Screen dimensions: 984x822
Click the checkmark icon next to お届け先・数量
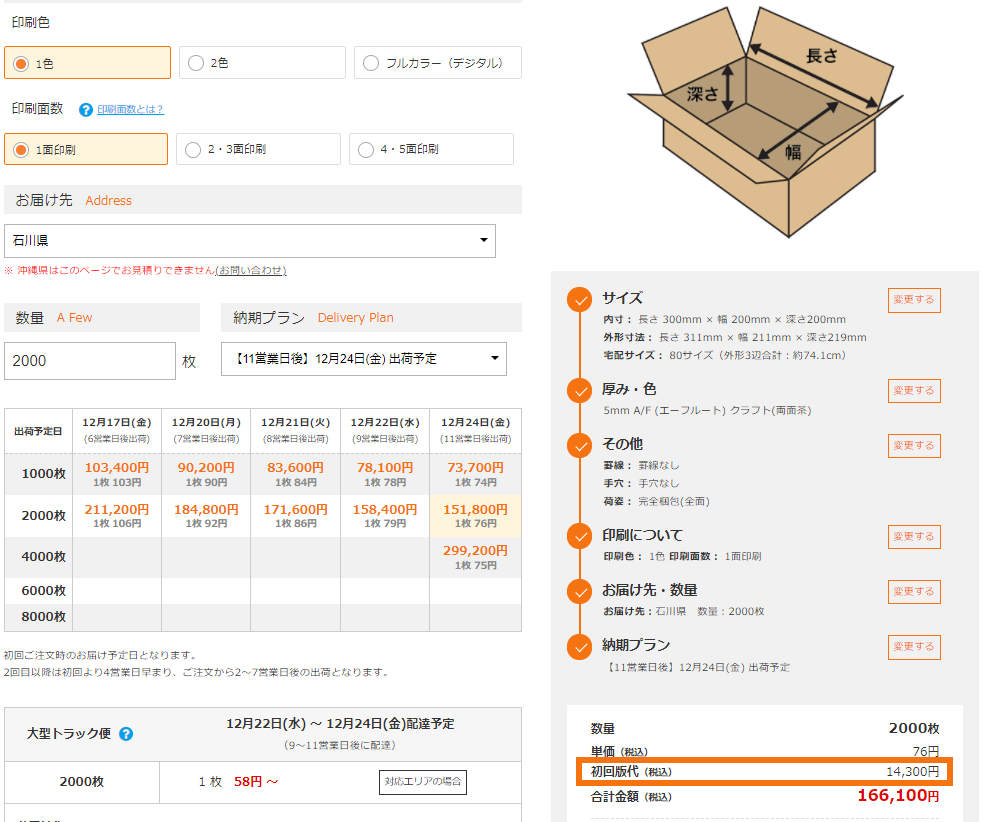tap(578, 592)
